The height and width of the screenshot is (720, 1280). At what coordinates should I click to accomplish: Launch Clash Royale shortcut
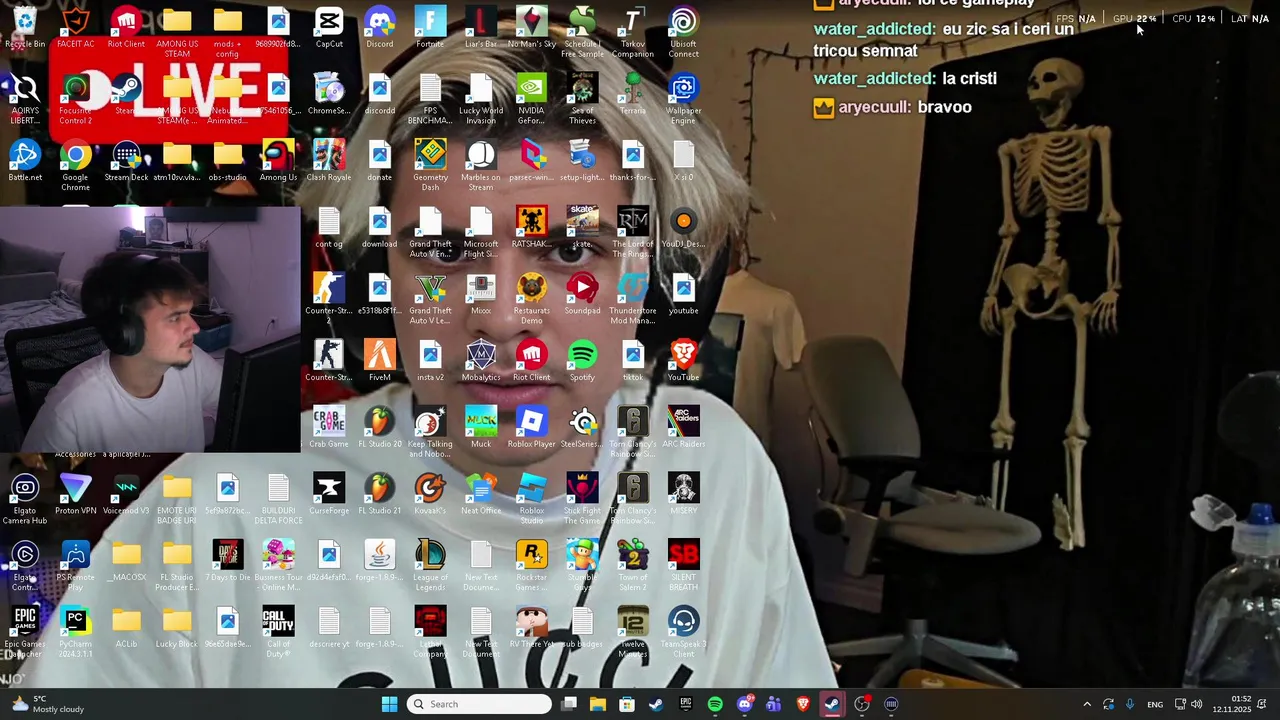[x=329, y=161]
